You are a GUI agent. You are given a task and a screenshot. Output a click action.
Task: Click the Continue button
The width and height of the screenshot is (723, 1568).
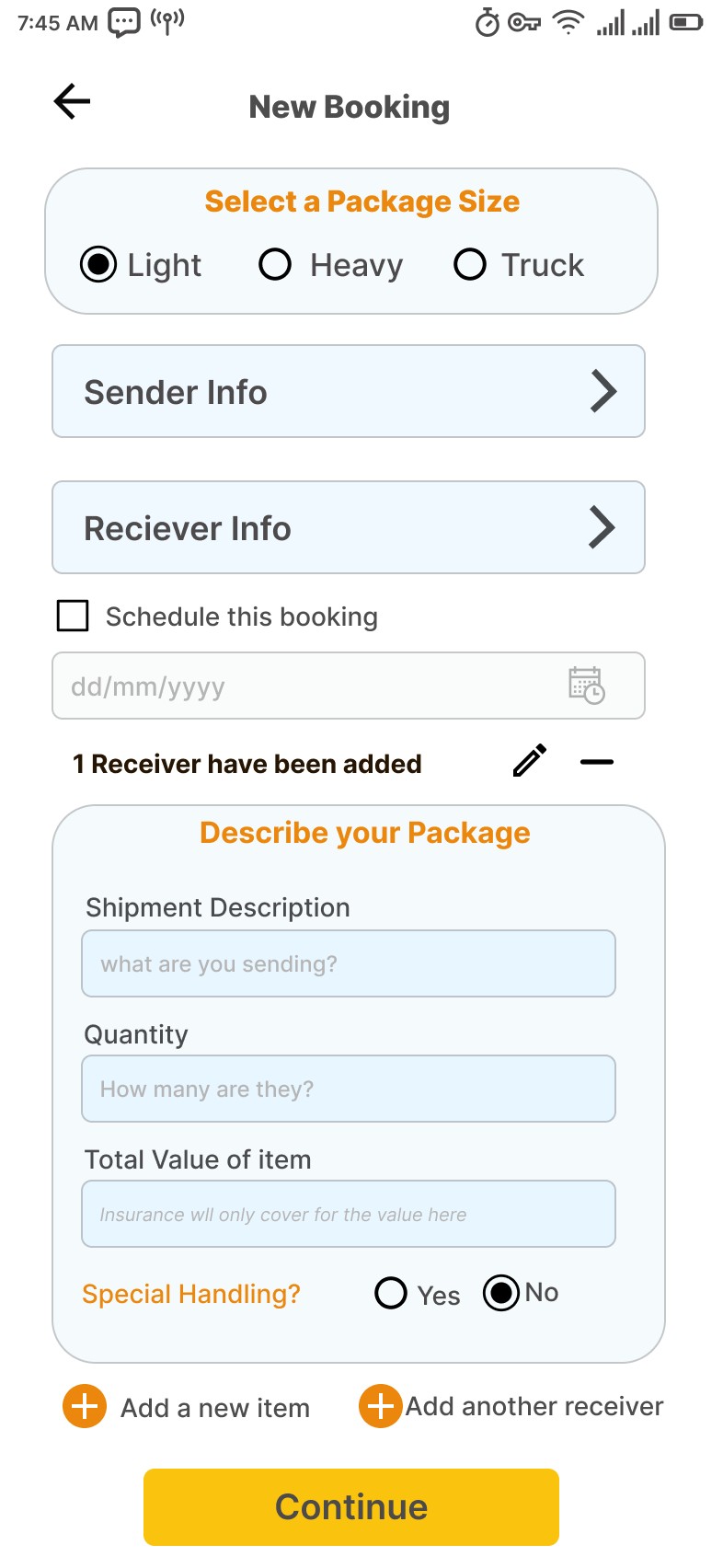tap(351, 1507)
